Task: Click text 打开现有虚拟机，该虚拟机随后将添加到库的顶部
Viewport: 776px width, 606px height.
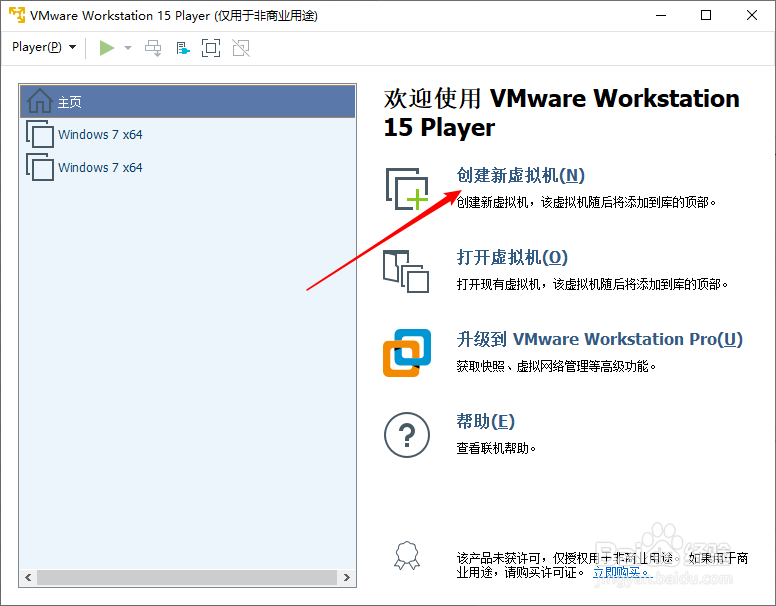Action: (x=592, y=285)
